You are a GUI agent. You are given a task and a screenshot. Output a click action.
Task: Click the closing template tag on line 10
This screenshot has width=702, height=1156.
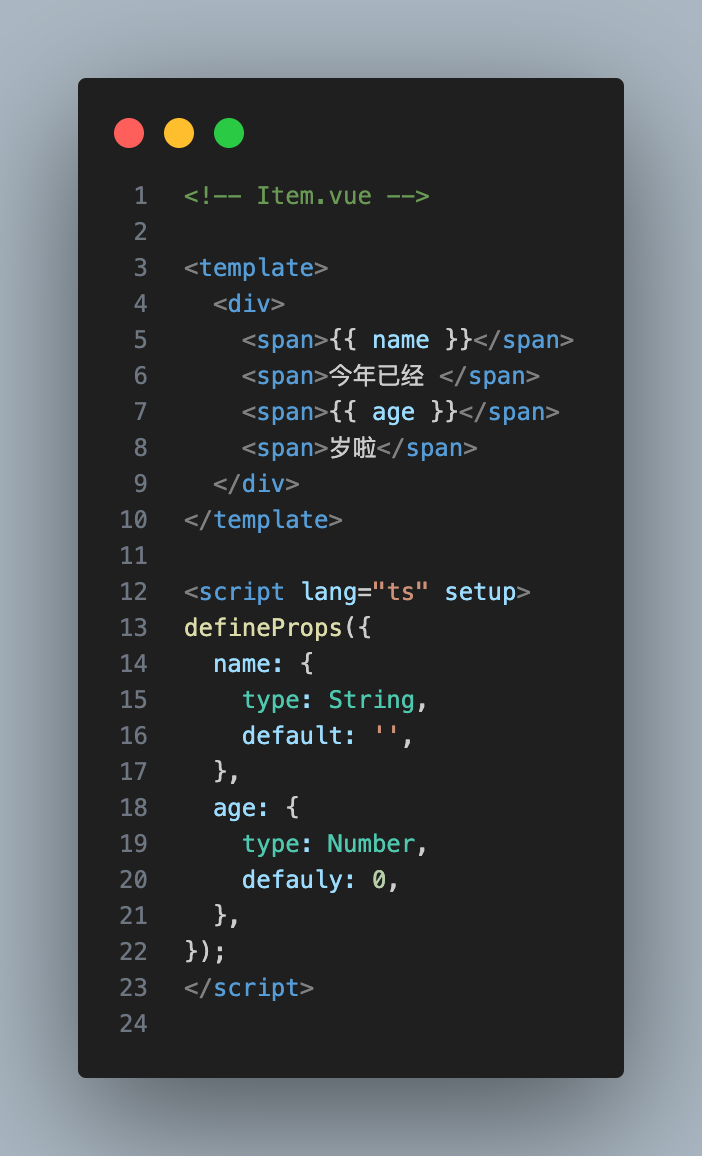click(264, 520)
